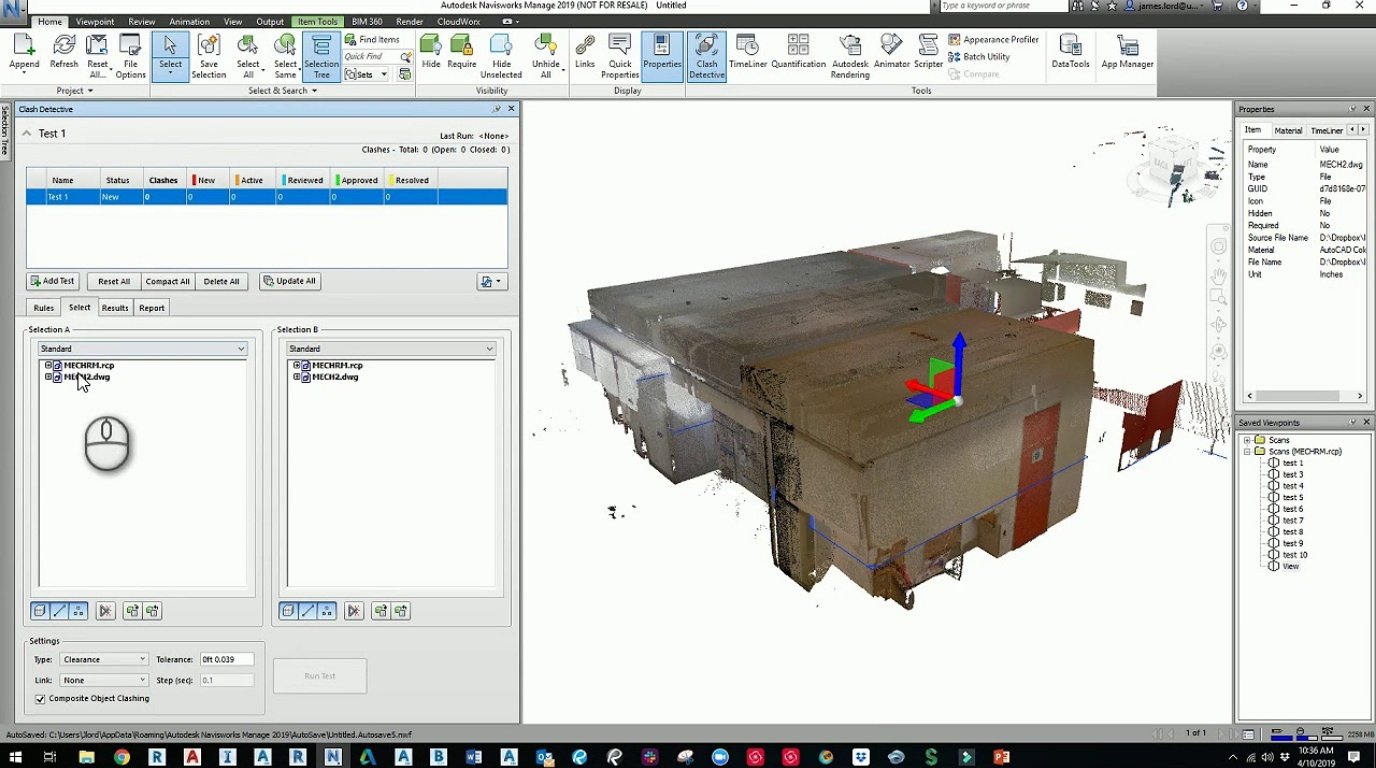
Task: Toggle Points geometry button under Selection A
Action: coord(78,611)
